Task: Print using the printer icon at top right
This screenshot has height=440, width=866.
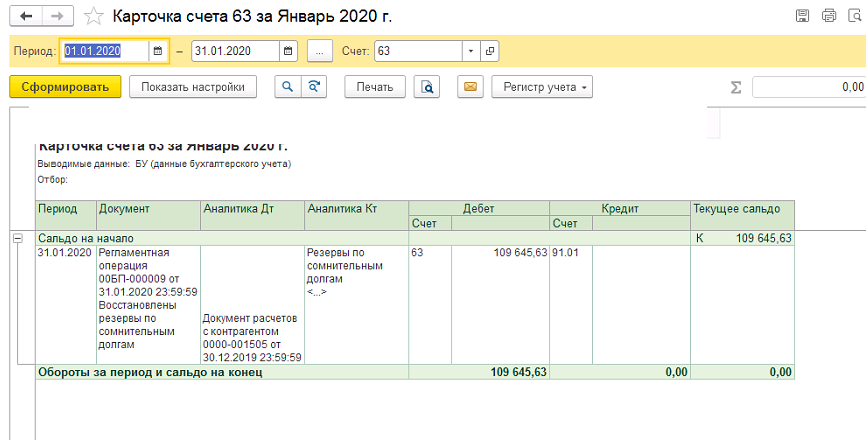Action: (x=829, y=15)
